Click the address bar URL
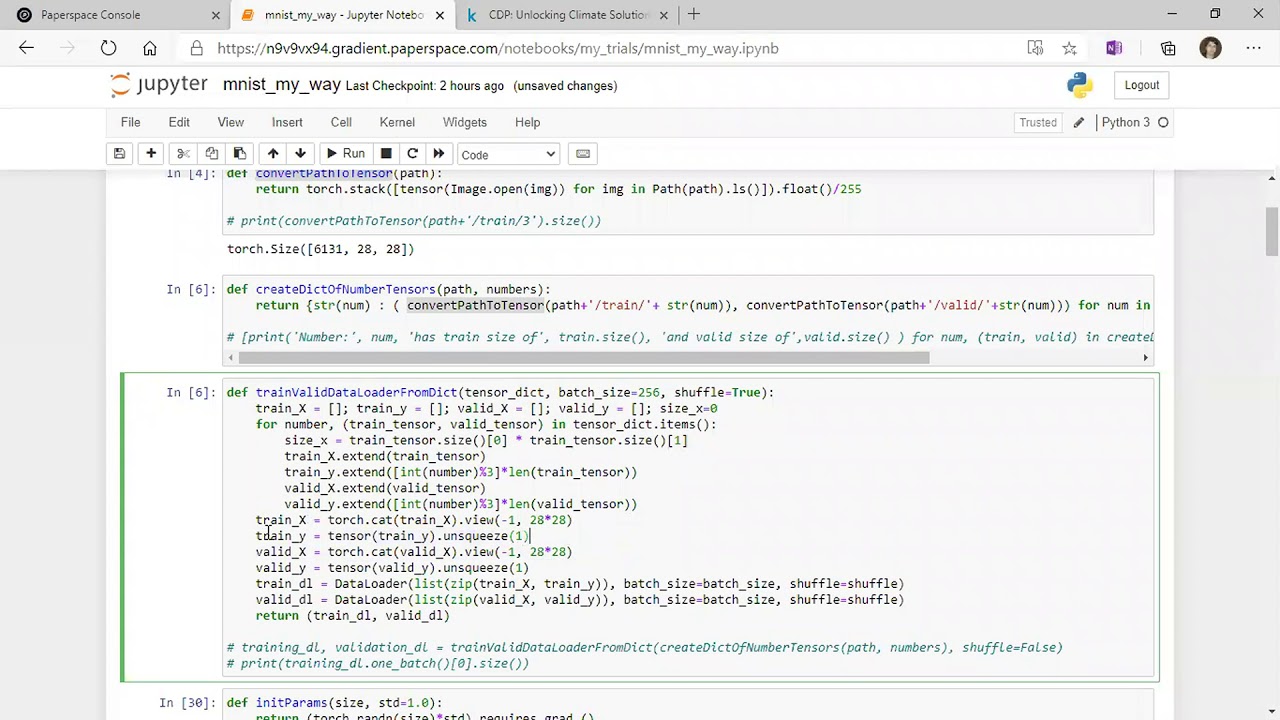This screenshot has height=720, width=1280. (497, 48)
